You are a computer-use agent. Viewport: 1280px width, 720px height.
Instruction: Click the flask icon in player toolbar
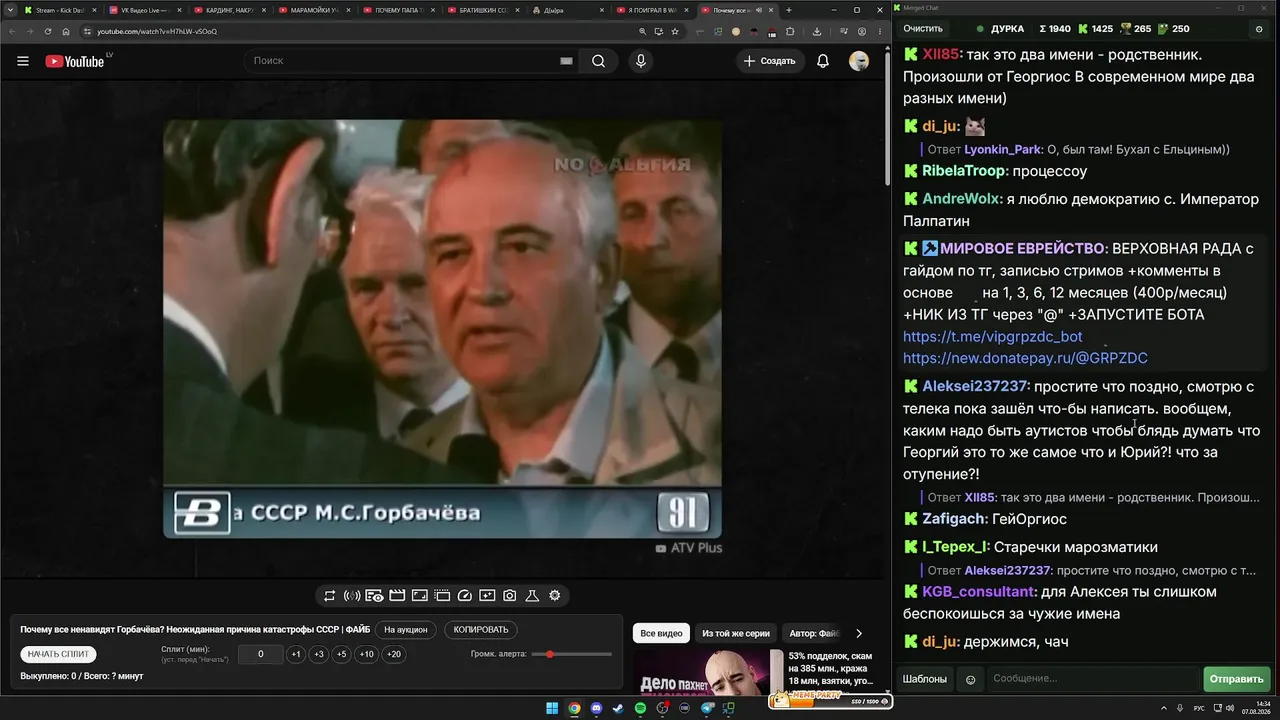[x=532, y=596]
